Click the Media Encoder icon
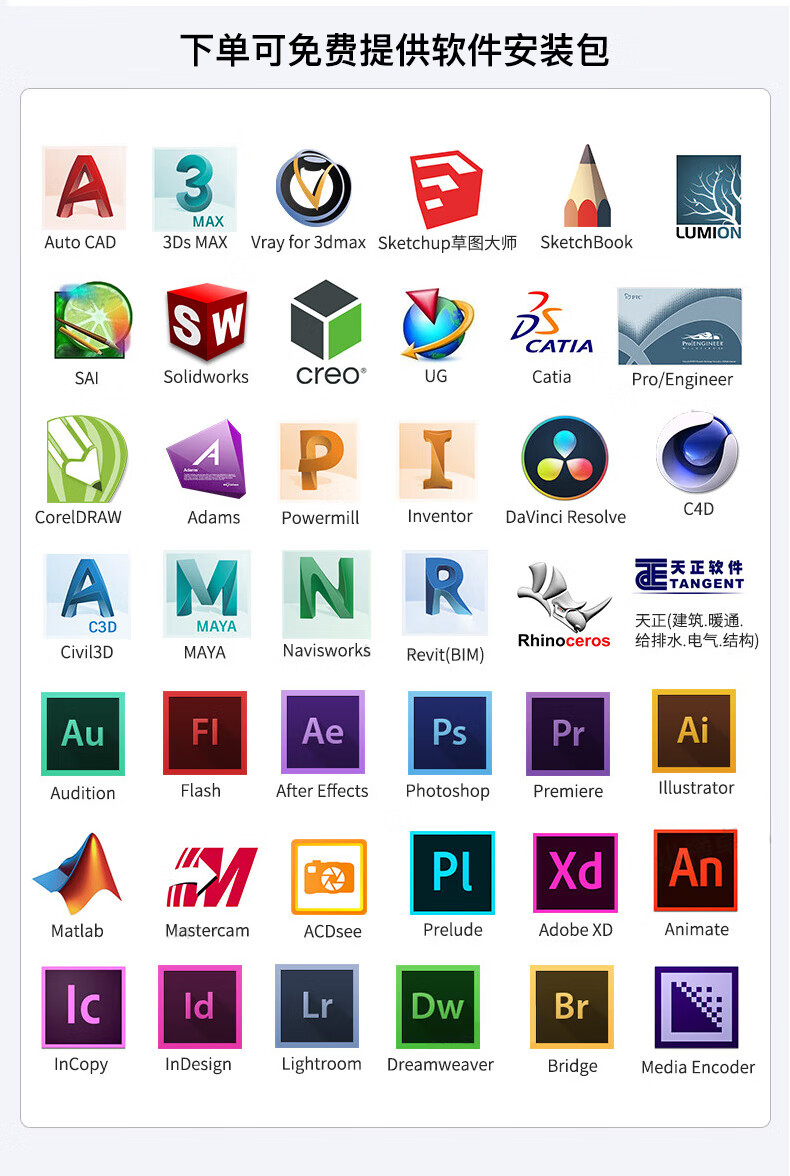The height and width of the screenshot is (1176, 790). pyautogui.click(x=696, y=1007)
